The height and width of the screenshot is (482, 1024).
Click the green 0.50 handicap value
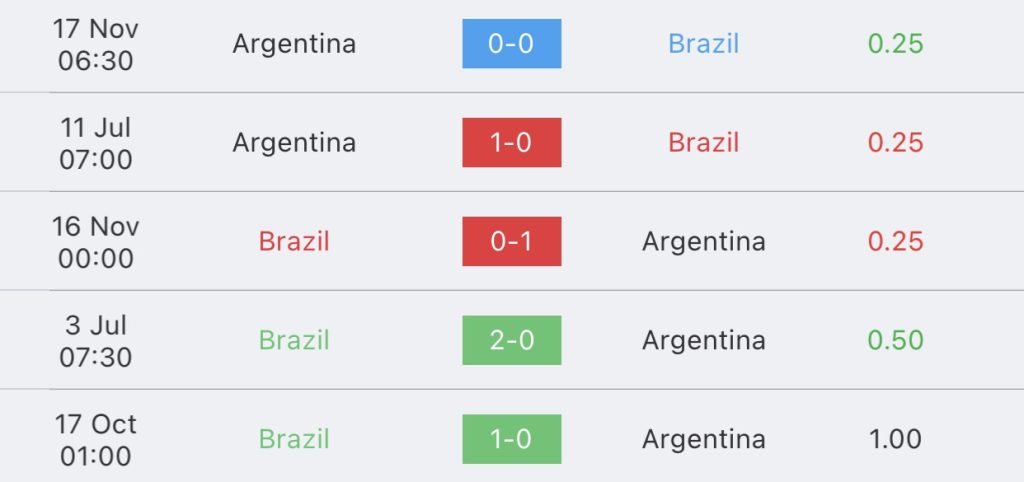(895, 340)
